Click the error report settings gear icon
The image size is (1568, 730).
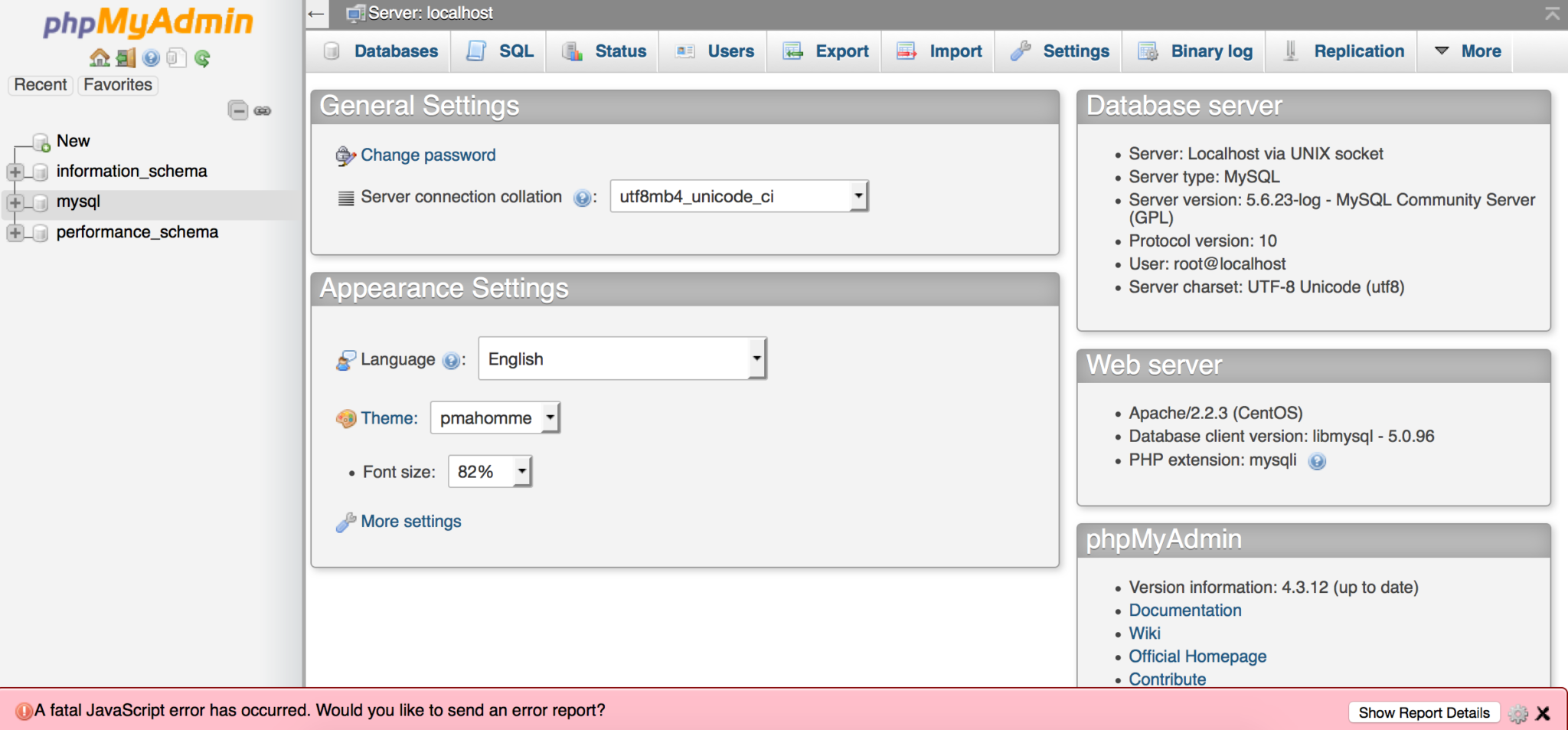coord(1518,714)
